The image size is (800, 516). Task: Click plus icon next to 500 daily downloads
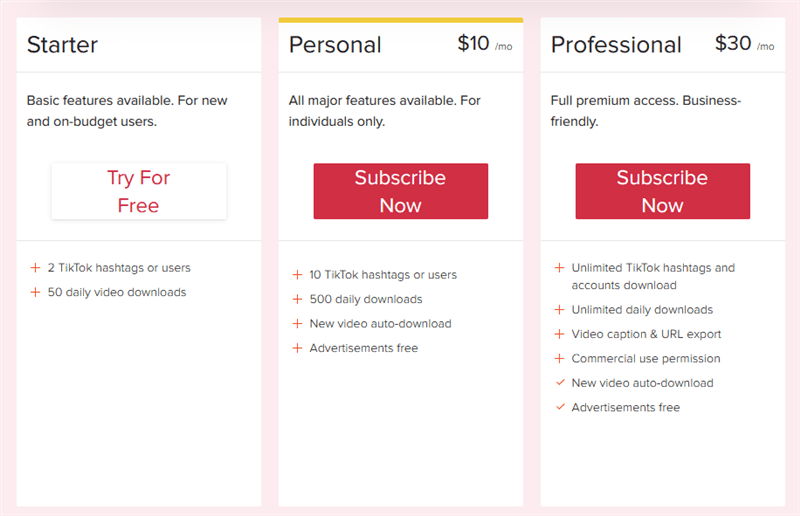[297, 299]
